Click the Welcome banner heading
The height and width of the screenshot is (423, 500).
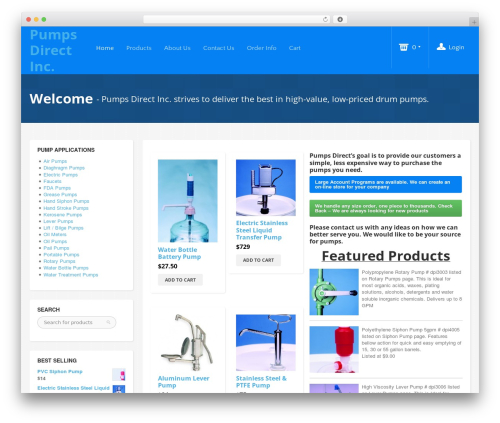[61, 99]
